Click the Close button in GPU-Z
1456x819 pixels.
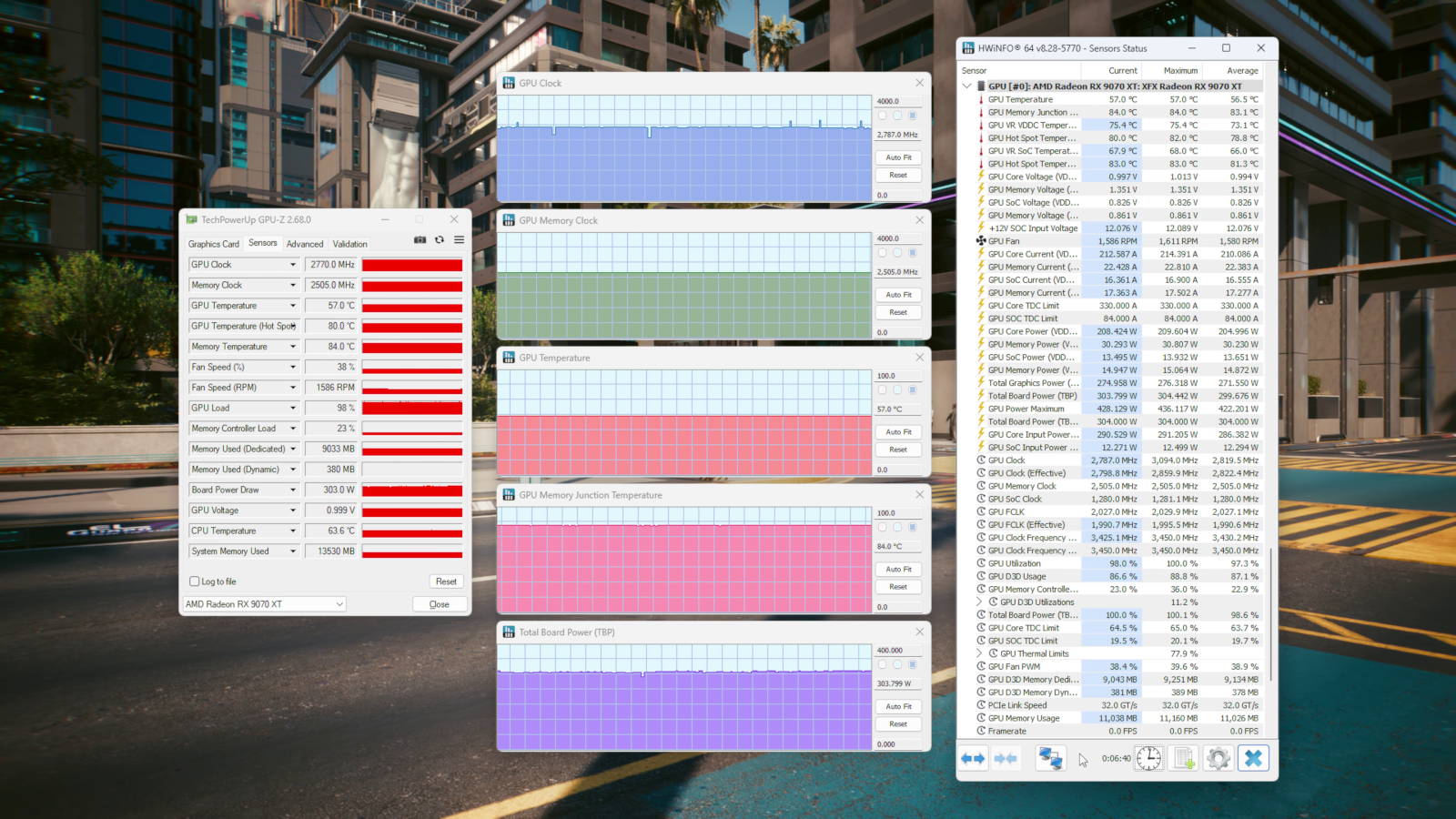440,604
